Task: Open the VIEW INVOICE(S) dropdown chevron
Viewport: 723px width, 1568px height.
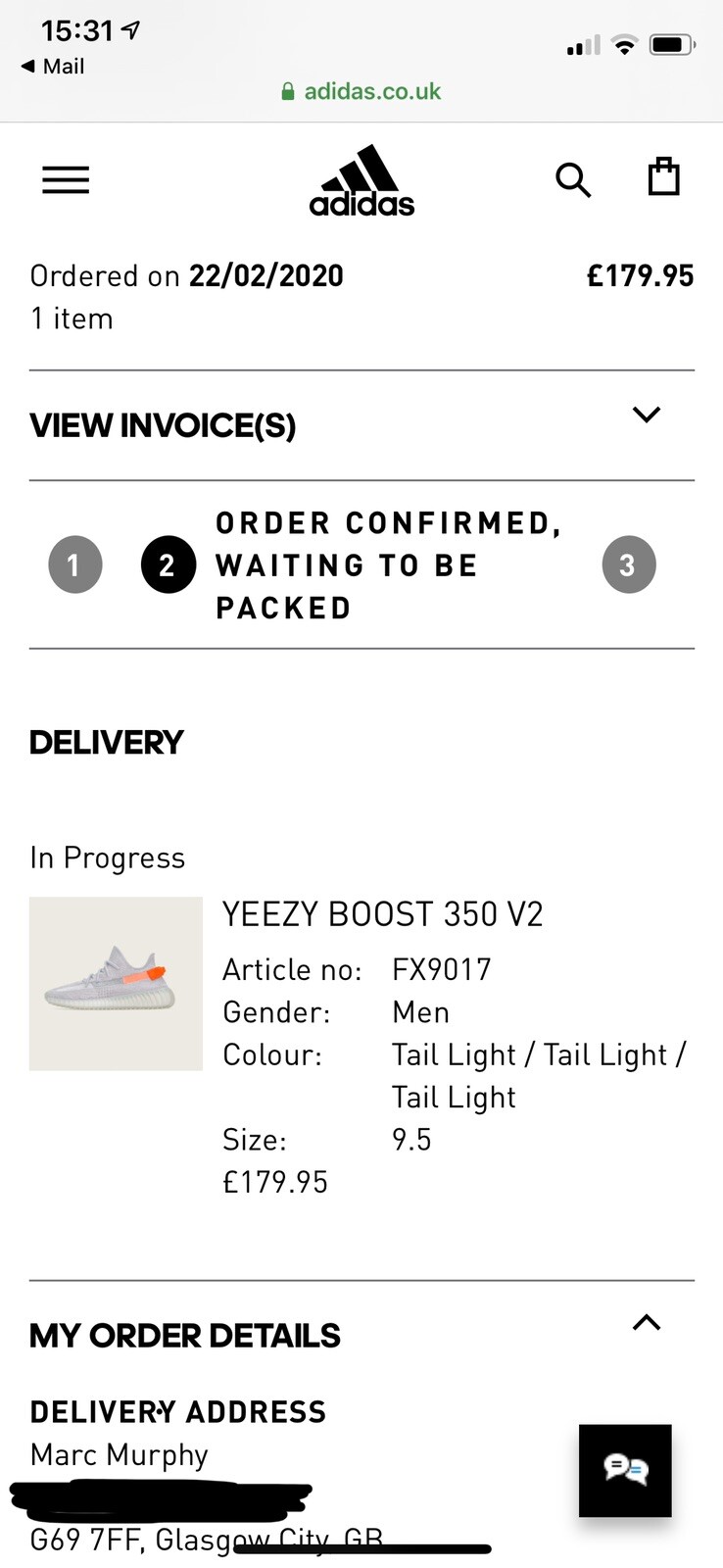Action: [x=647, y=416]
